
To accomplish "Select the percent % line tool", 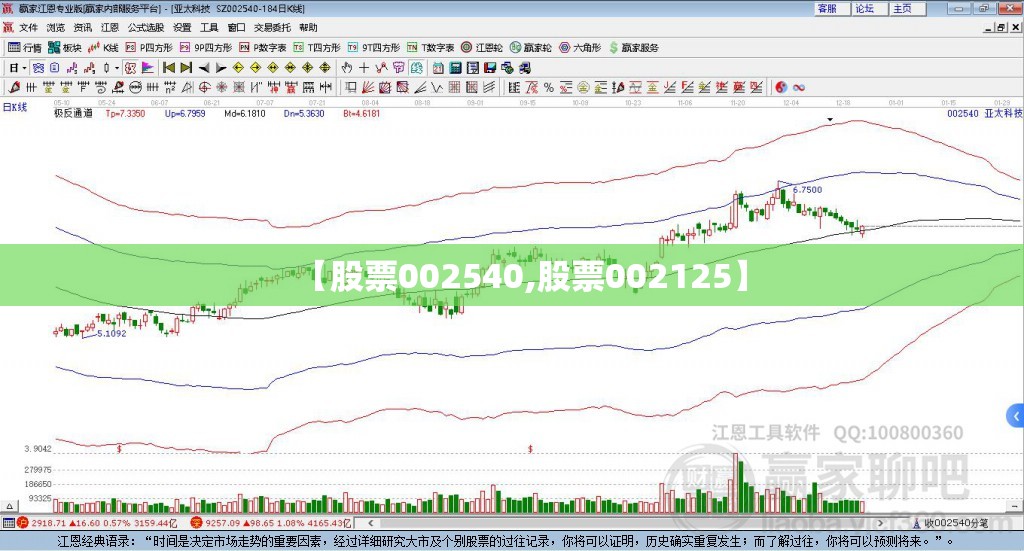I will click(549, 87).
